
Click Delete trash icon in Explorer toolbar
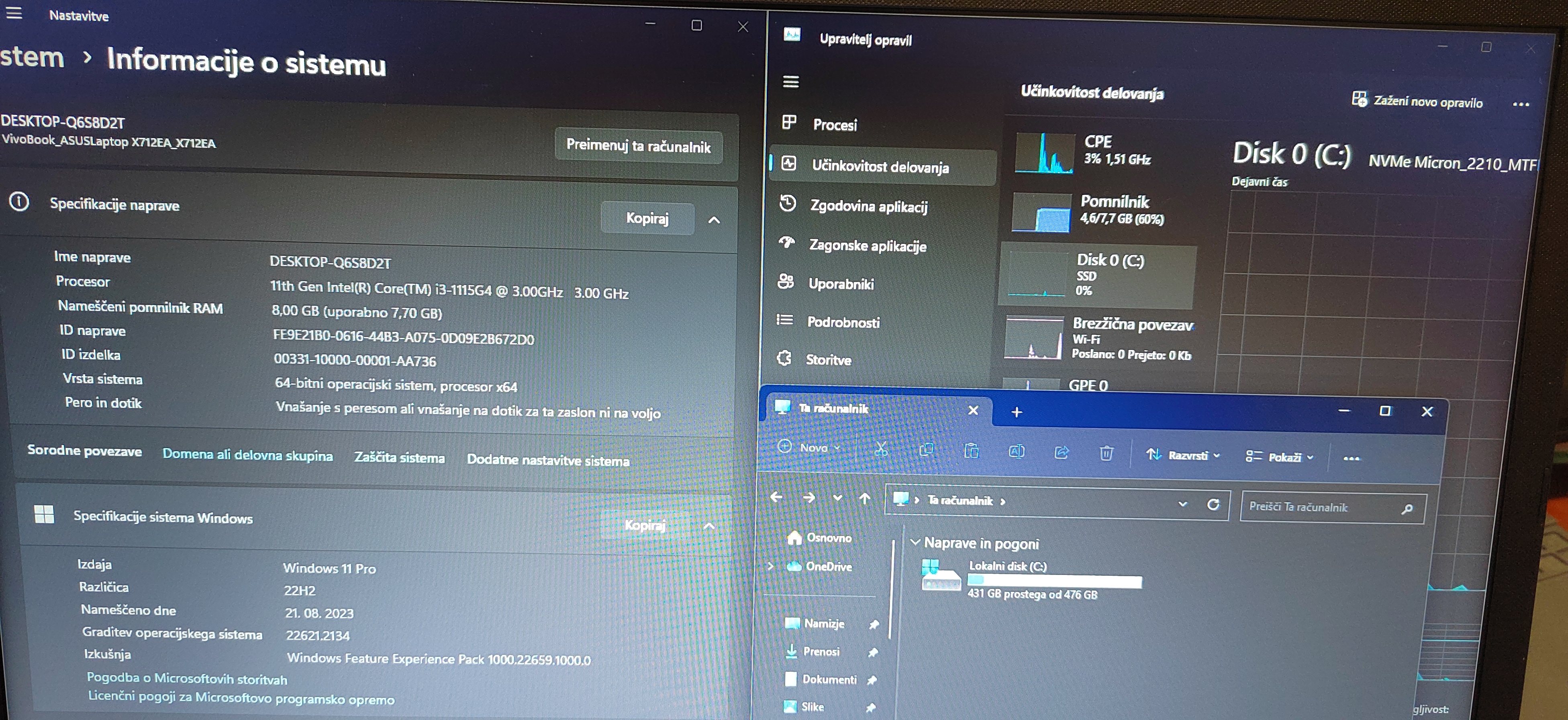tap(1106, 453)
